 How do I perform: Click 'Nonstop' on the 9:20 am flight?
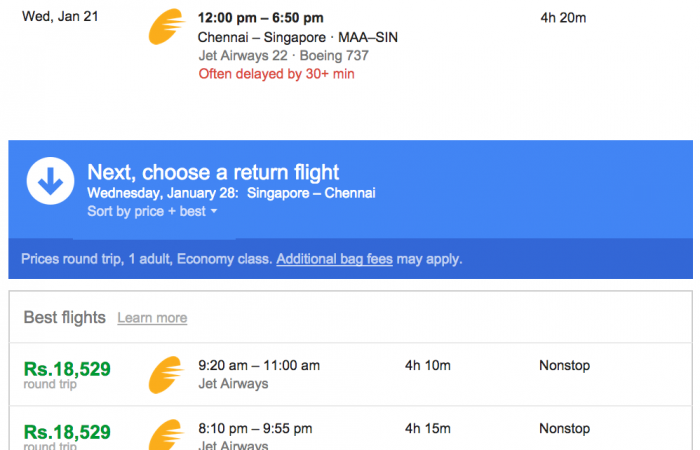(564, 366)
